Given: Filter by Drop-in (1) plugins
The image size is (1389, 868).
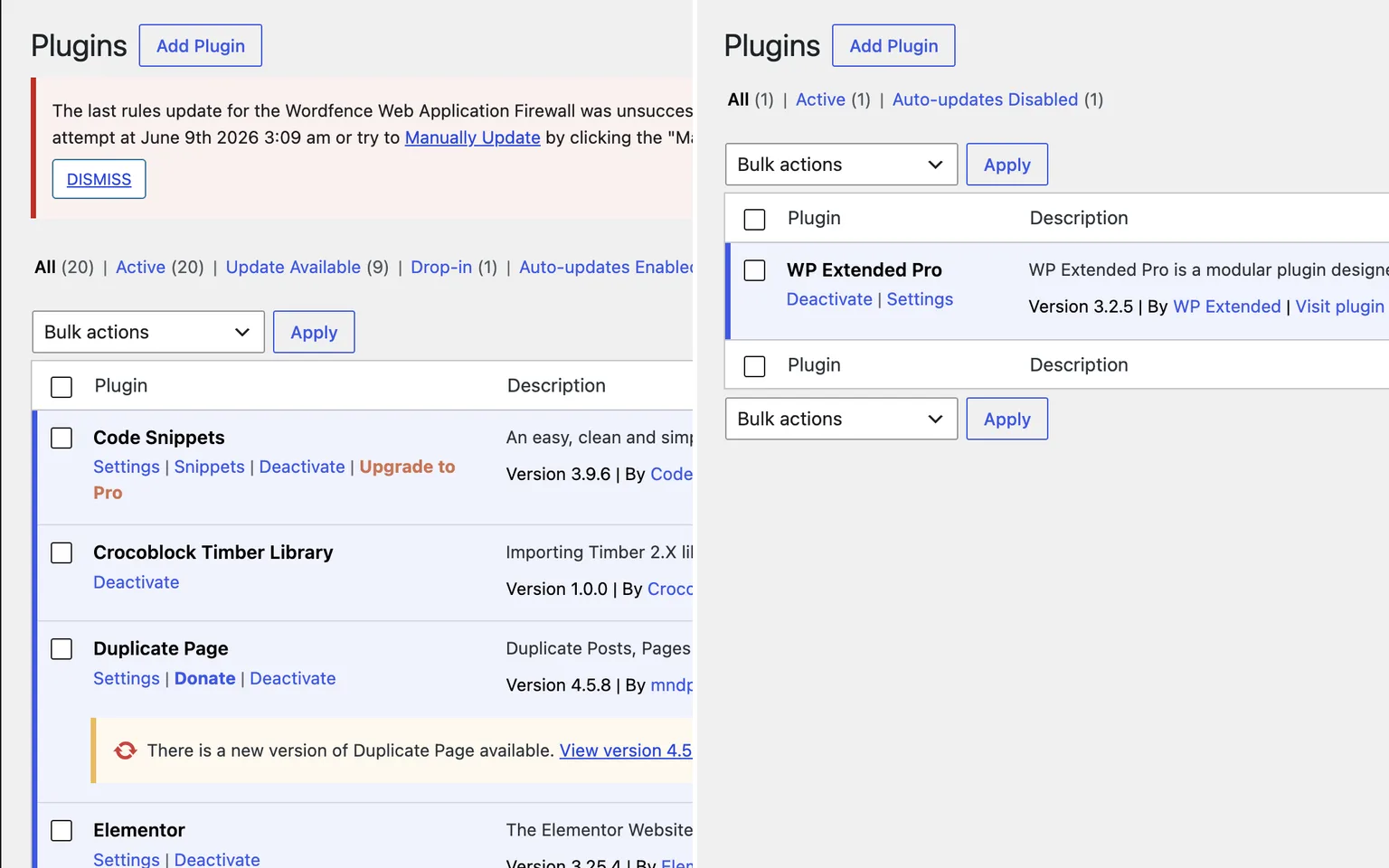Looking at the screenshot, I should tap(454, 267).
